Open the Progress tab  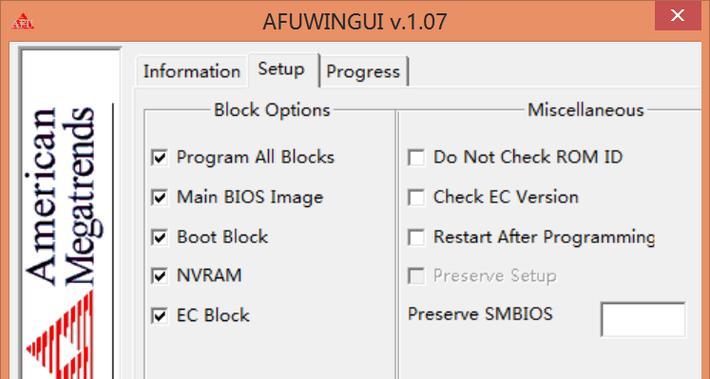point(363,72)
